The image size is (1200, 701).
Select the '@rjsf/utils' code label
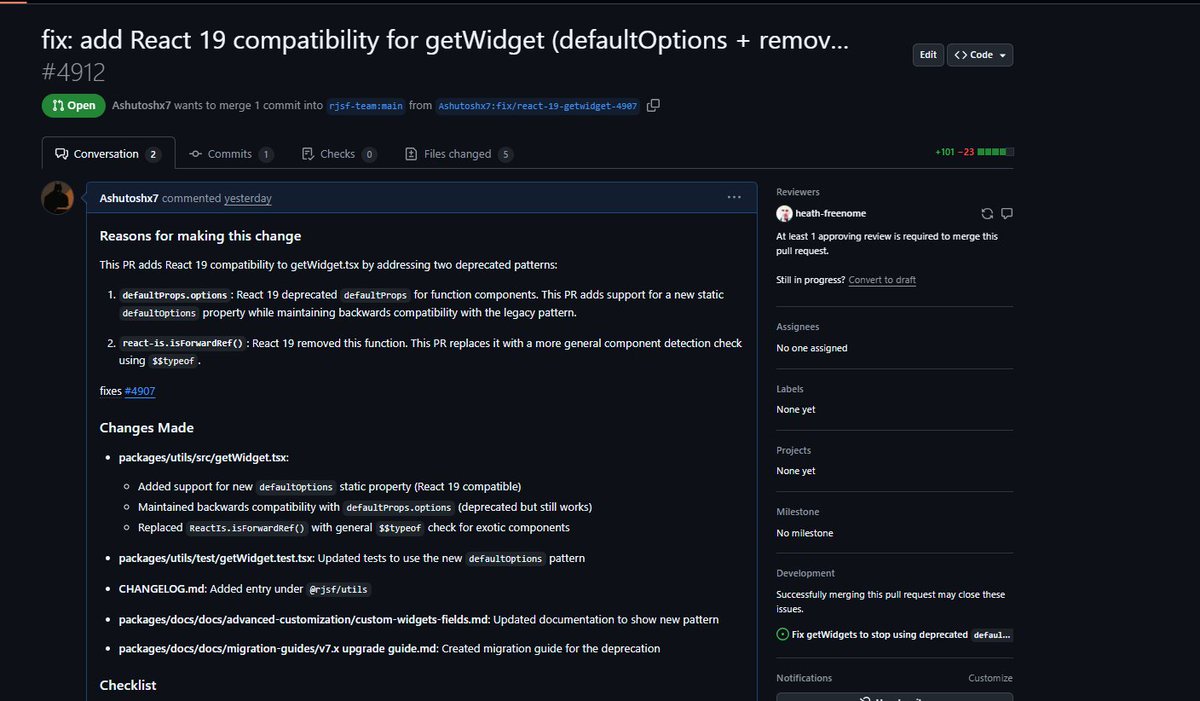[x=338, y=589]
